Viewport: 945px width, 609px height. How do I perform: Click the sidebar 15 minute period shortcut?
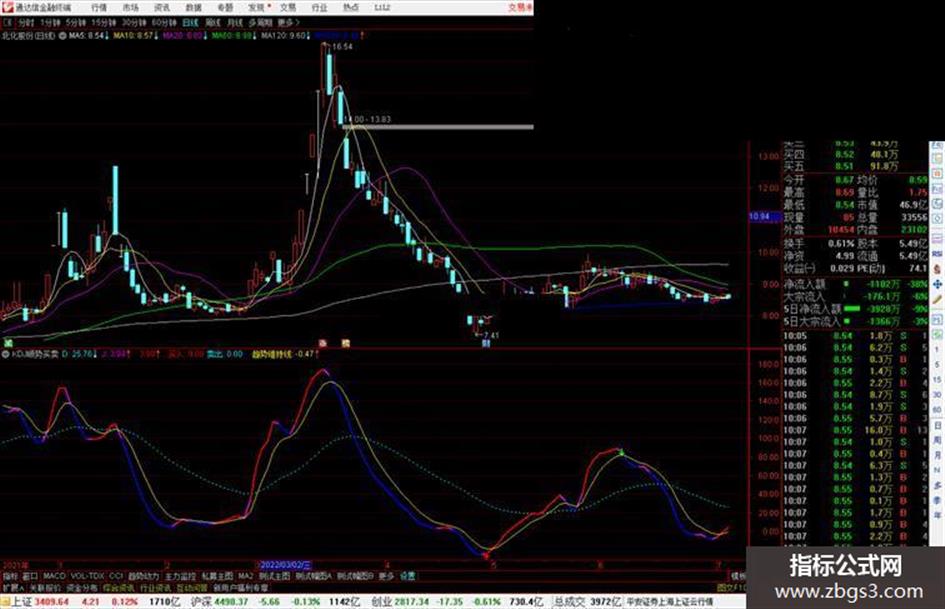937,379
